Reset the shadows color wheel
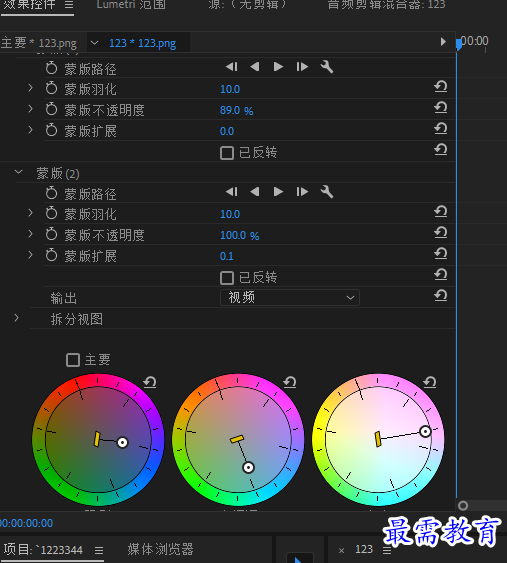This screenshot has width=507, height=563. tap(150, 382)
